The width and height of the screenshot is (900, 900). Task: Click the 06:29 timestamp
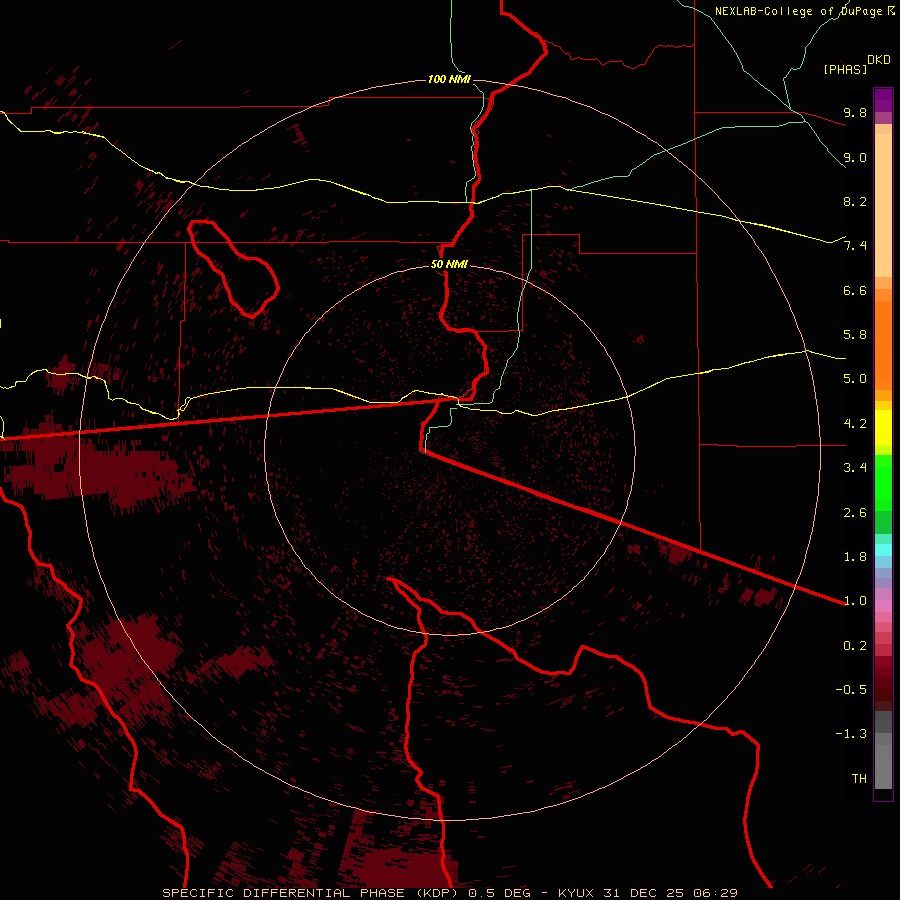click(715, 893)
